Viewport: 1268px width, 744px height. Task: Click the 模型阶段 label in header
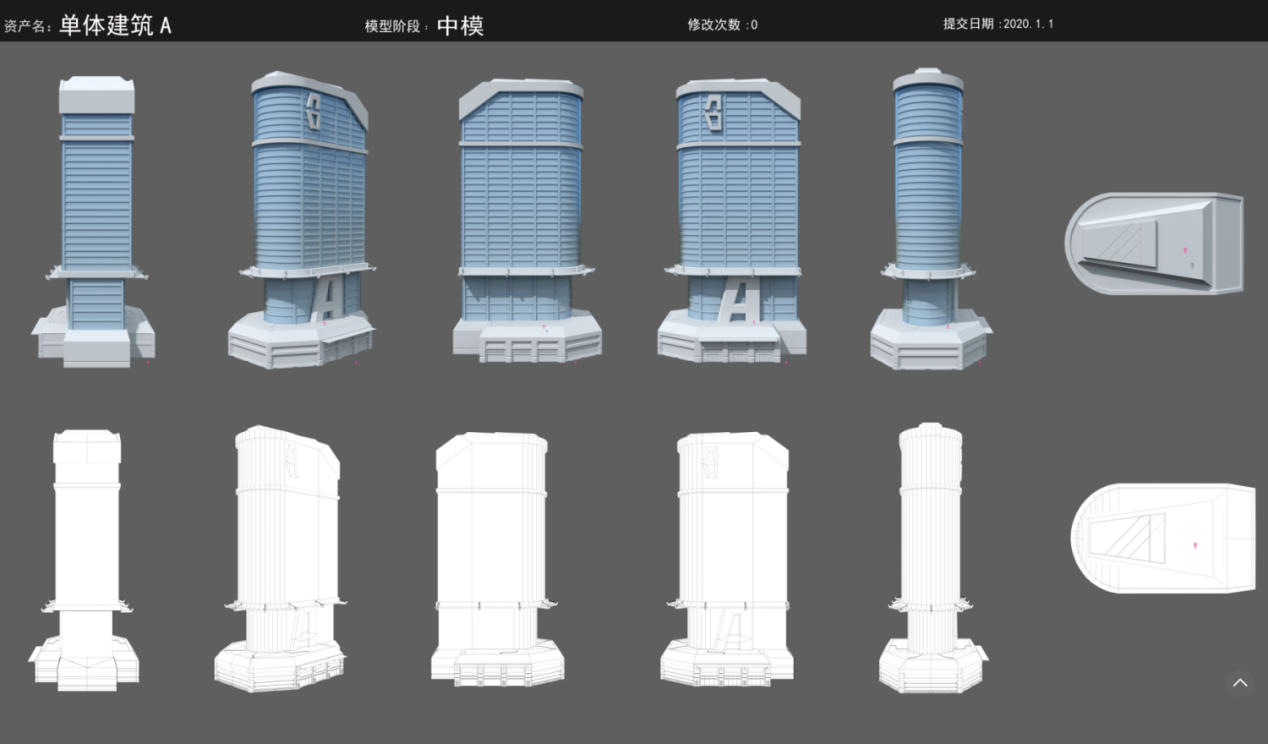pos(396,26)
